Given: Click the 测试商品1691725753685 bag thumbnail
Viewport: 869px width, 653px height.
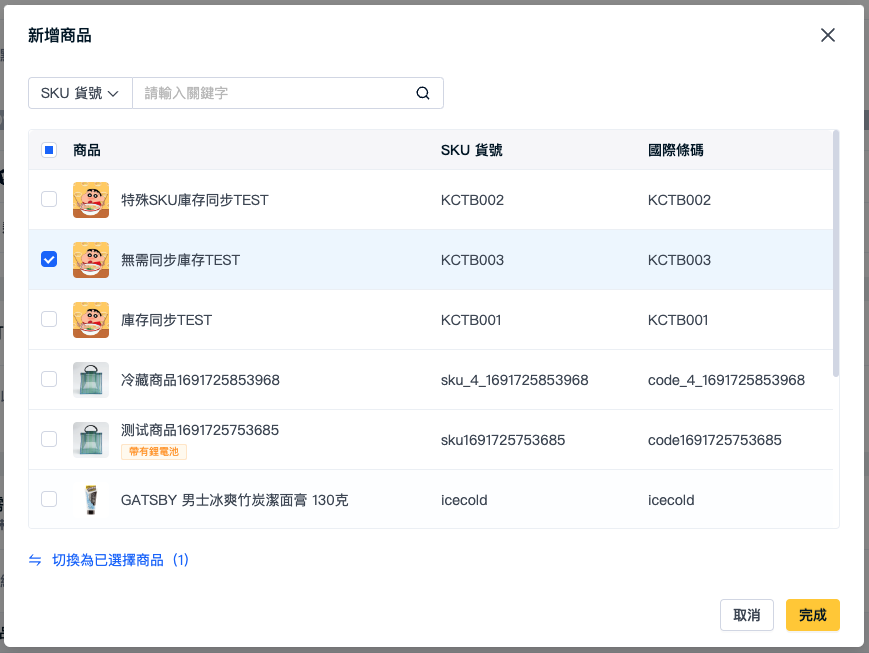Looking at the screenshot, I should tap(91, 440).
